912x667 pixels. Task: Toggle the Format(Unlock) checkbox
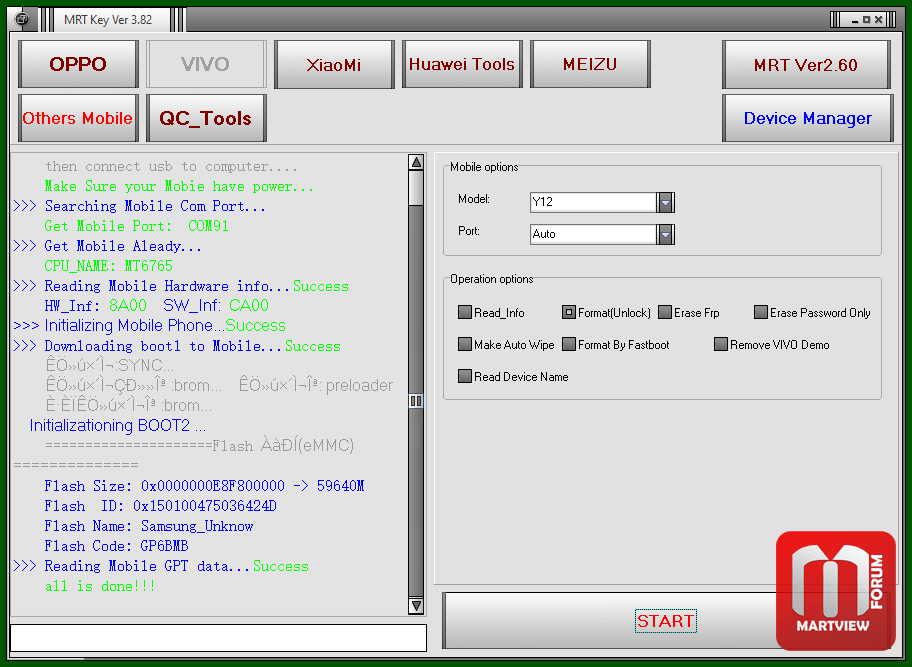[x=569, y=312]
